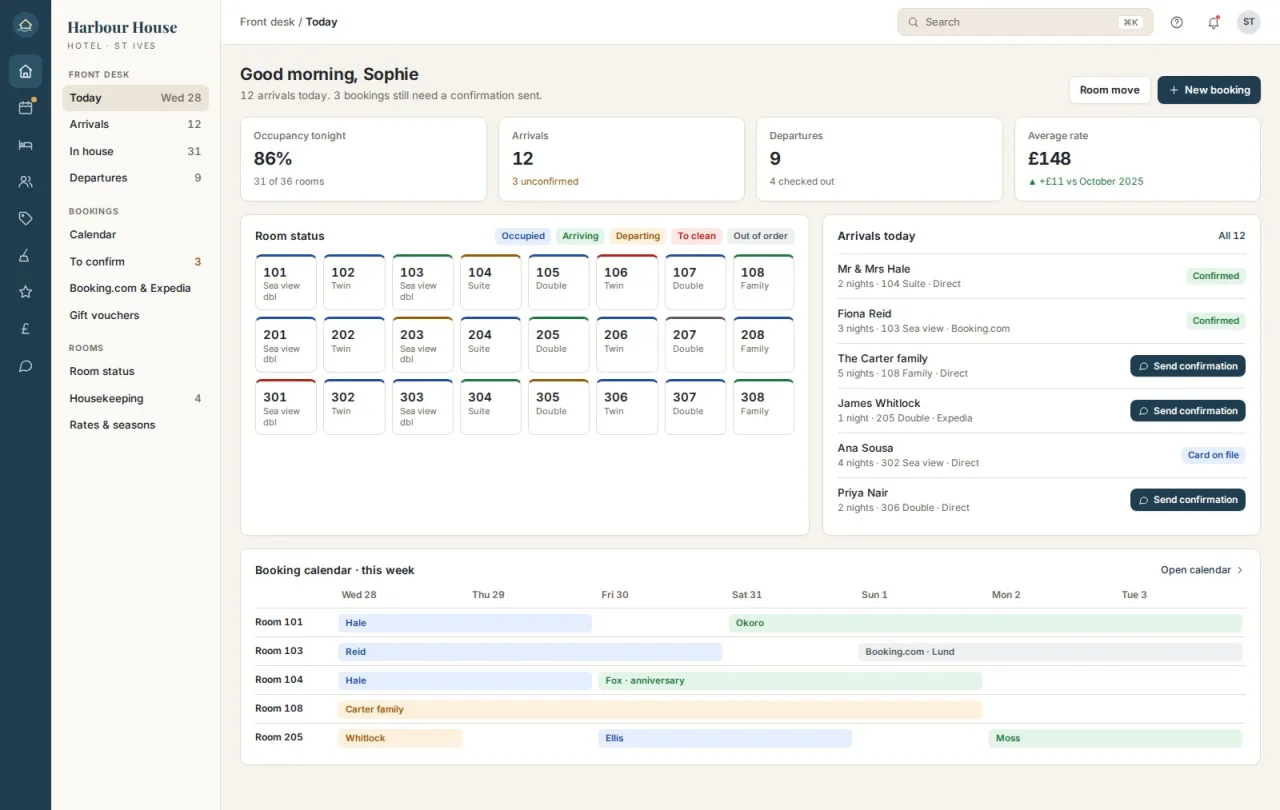Click the Room move button

click(1110, 90)
